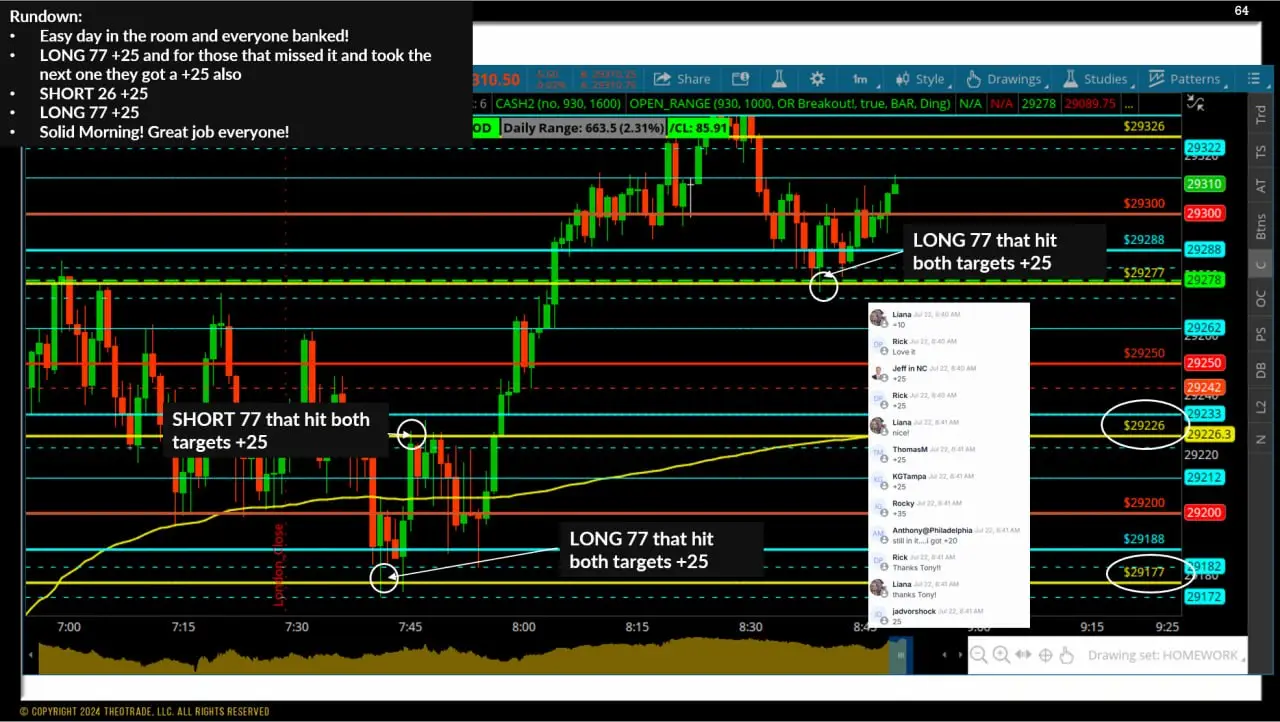
Task: Click the horizontal expand arrows icon
Action: point(1023,655)
